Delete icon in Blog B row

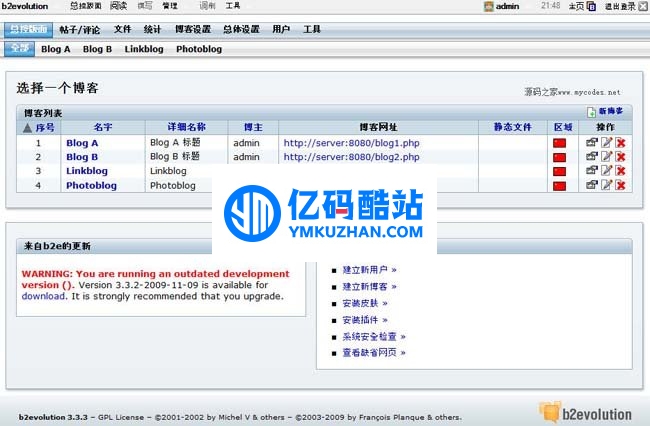tap(621, 157)
